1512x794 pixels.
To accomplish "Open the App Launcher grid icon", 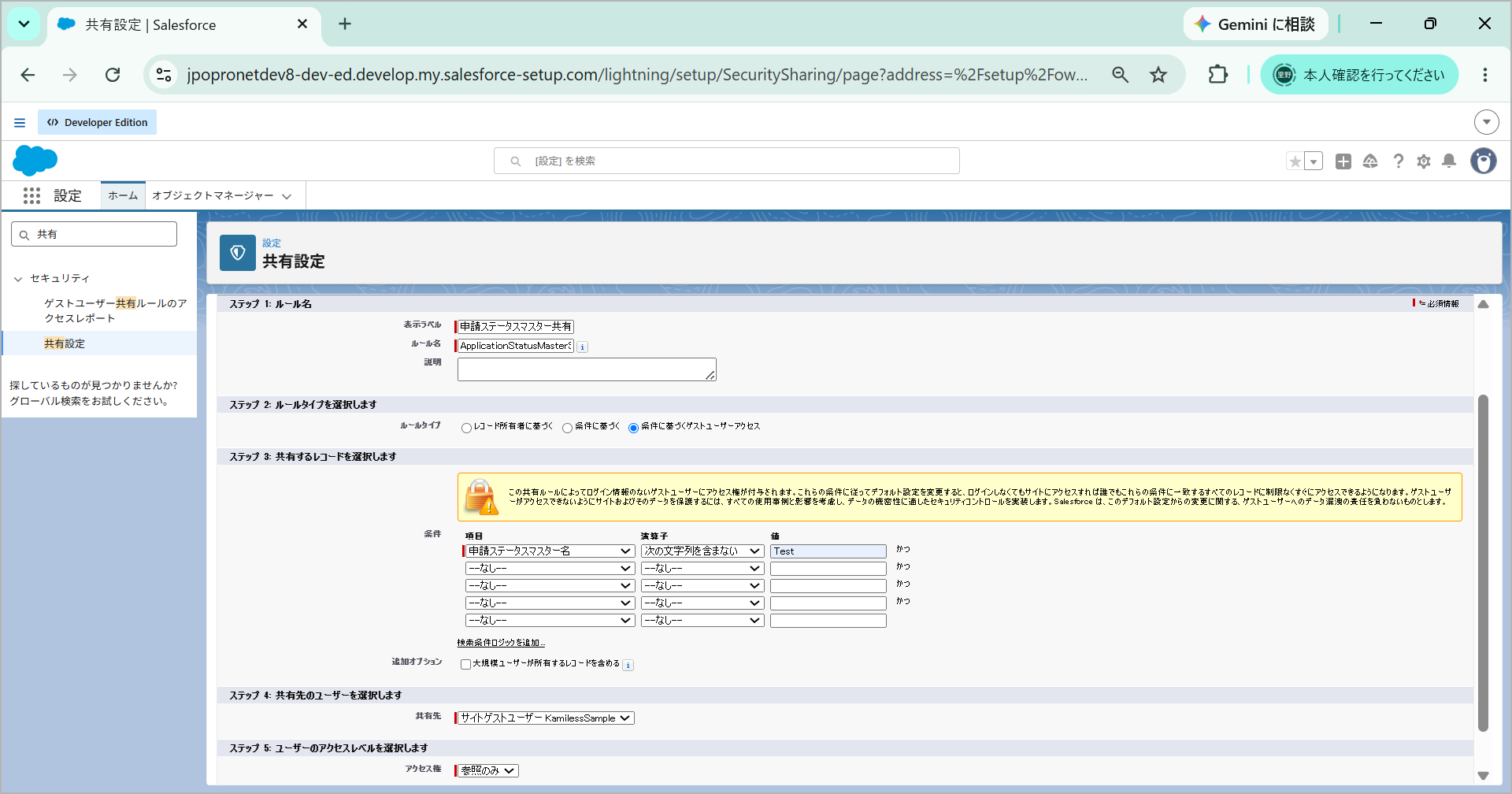I will (31, 195).
